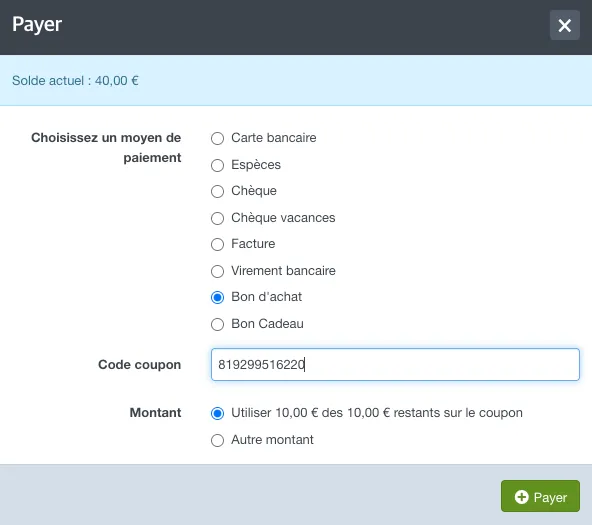
Task: Choose Espèces as payment method
Action: click(x=217, y=165)
